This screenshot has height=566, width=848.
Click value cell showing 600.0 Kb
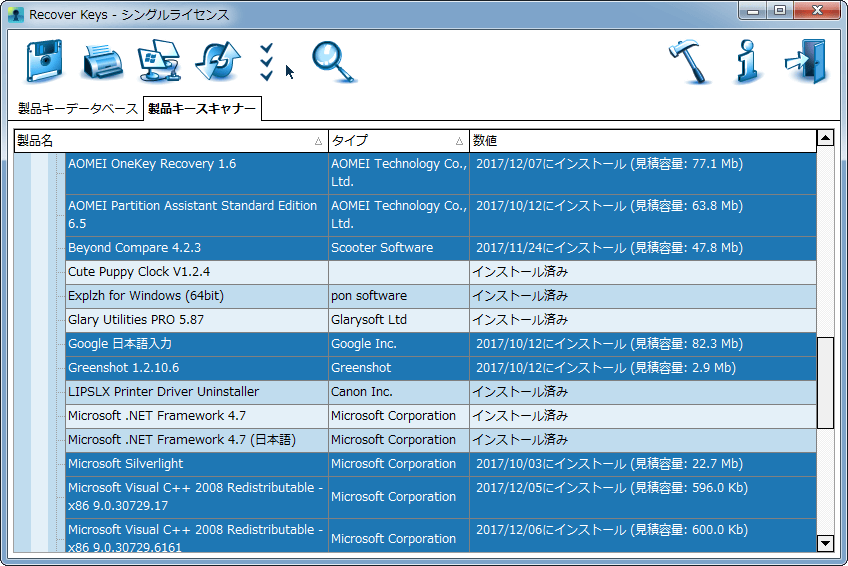pyautogui.click(x=642, y=536)
